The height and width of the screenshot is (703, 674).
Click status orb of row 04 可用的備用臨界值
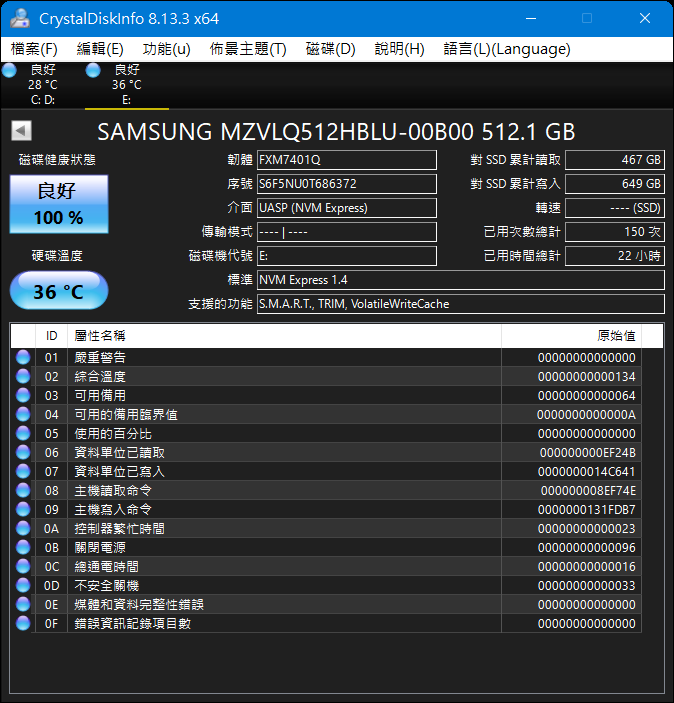pyautogui.click(x=23, y=414)
